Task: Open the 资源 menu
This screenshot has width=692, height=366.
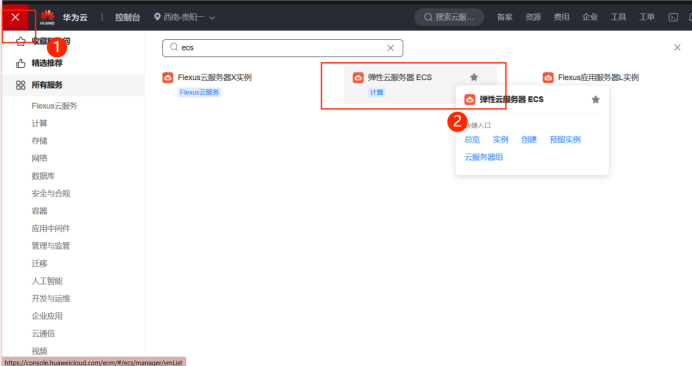Action: tap(533, 17)
